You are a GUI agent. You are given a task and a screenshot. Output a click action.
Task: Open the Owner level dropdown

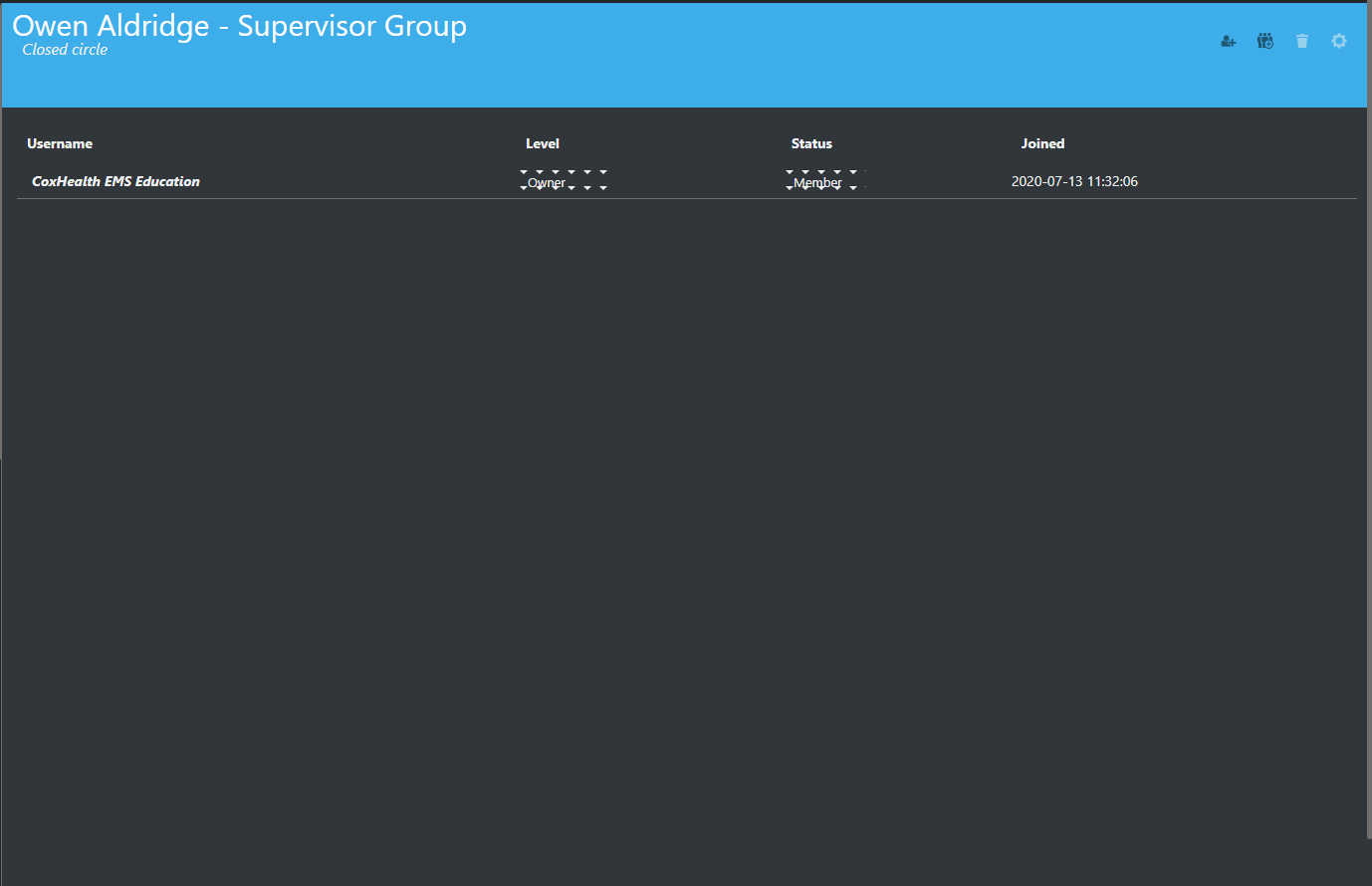click(x=547, y=181)
